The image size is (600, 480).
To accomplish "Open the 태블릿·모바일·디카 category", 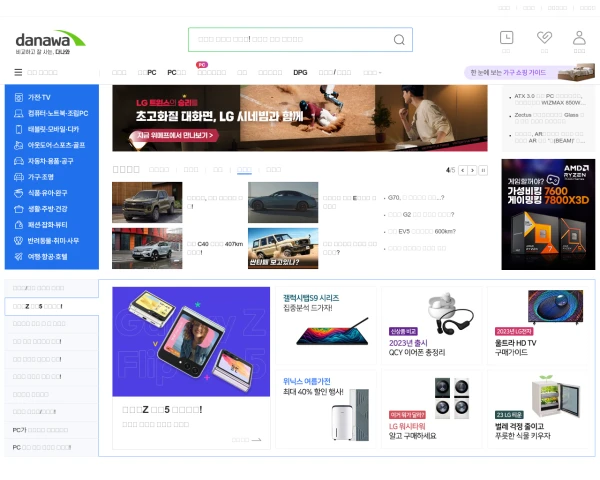I will coord(52,129).
